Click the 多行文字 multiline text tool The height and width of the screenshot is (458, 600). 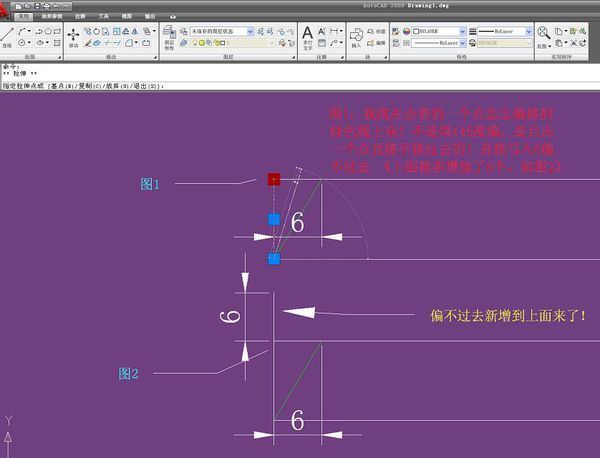click(x=307, y=38)
